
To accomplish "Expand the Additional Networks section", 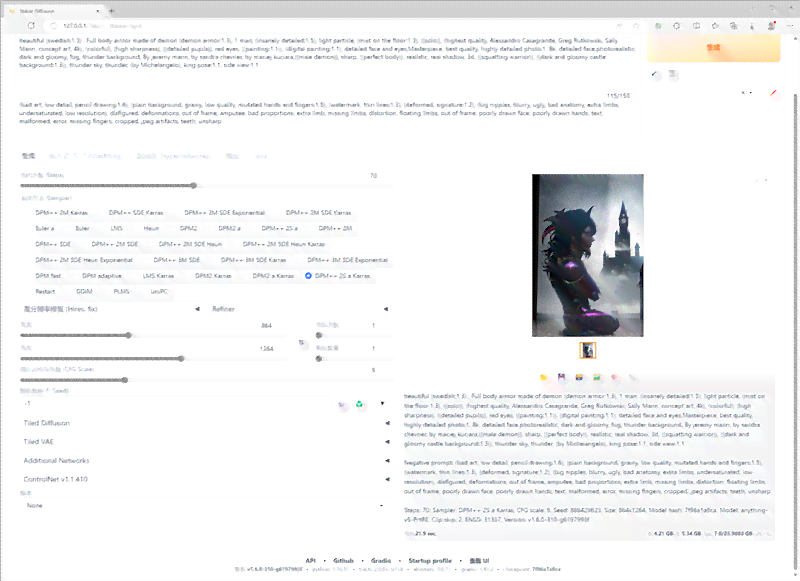I will click(x=206, y=461).
